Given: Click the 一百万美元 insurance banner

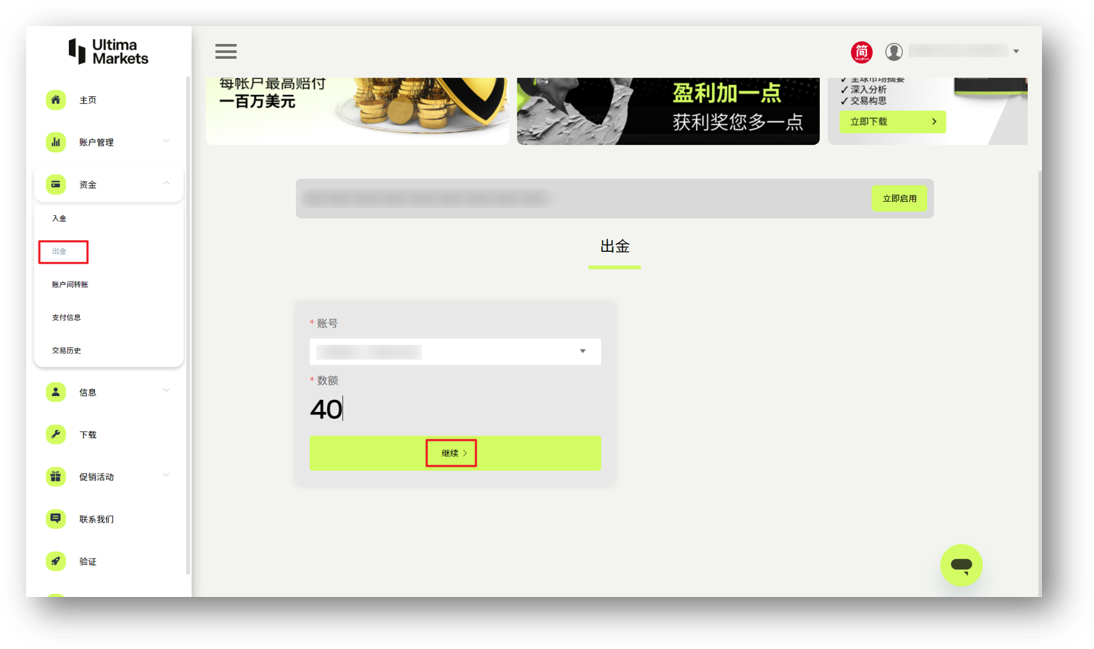Looking at the screenshot, I should coord(357,111).
